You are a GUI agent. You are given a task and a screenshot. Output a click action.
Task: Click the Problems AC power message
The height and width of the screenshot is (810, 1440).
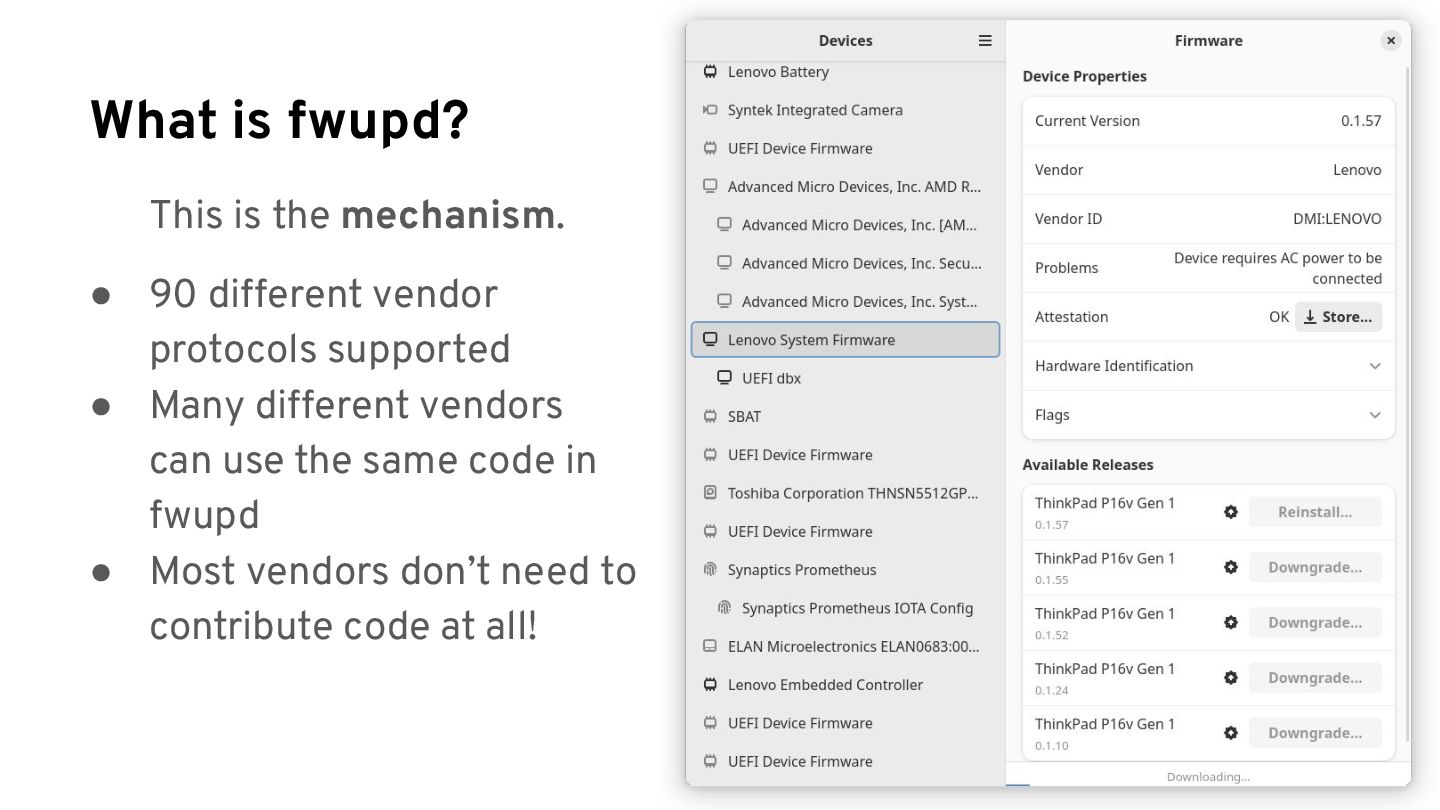pyautogui.click(x=1277, y=268)
